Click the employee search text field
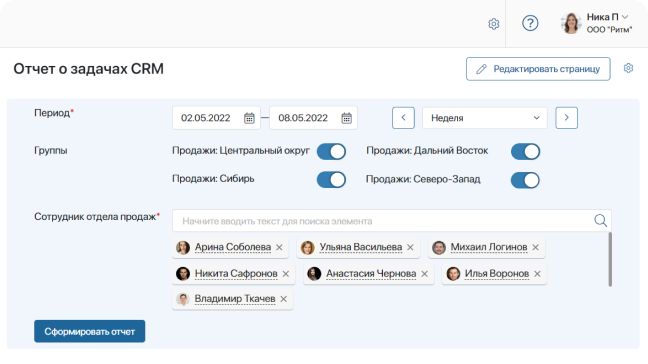 [x=391, y=221]
